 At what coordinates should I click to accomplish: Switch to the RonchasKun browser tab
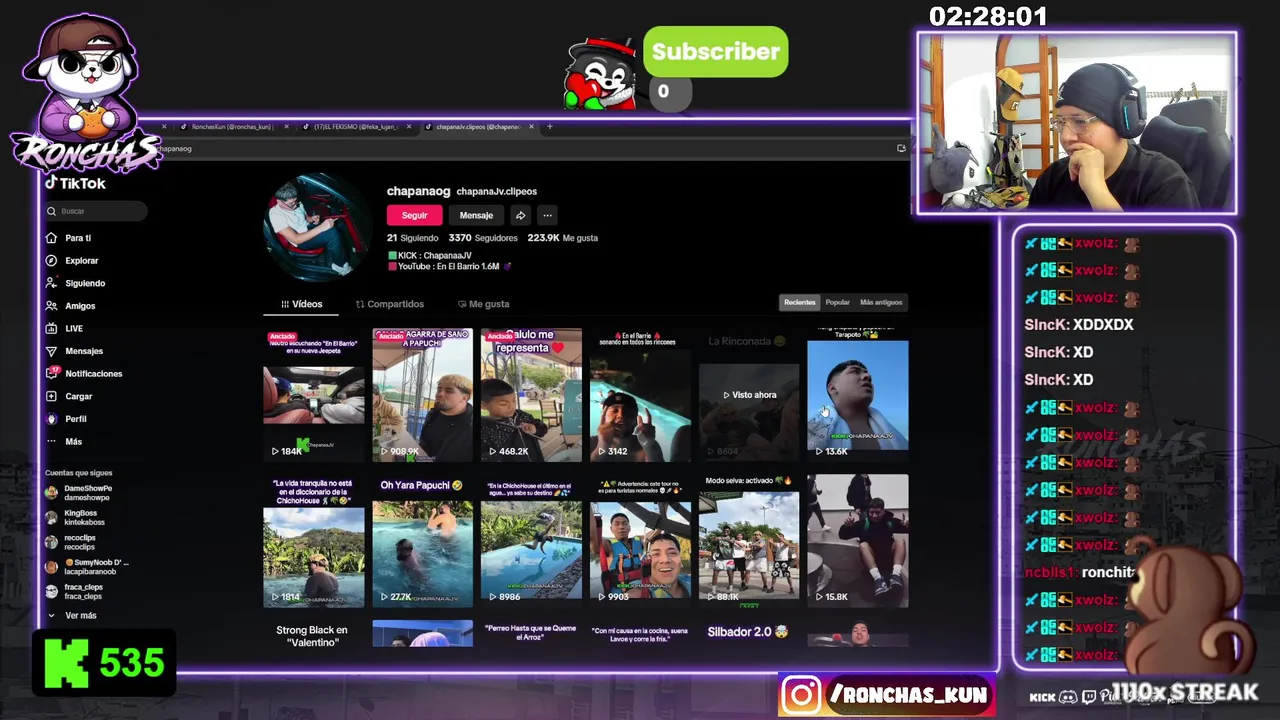(231, 126)
